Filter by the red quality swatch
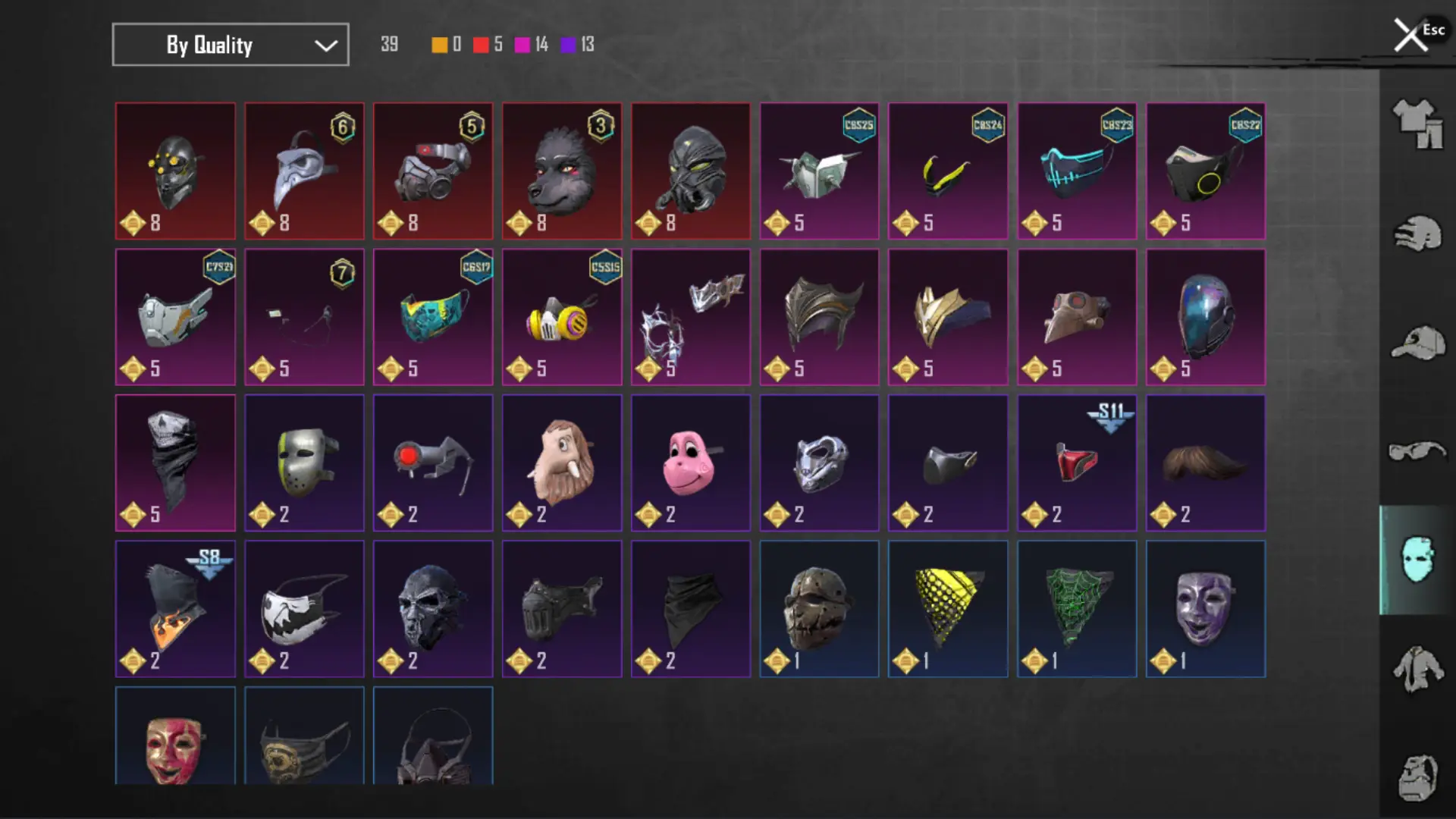The image size is (1456, 819). (x=481, y=45)
